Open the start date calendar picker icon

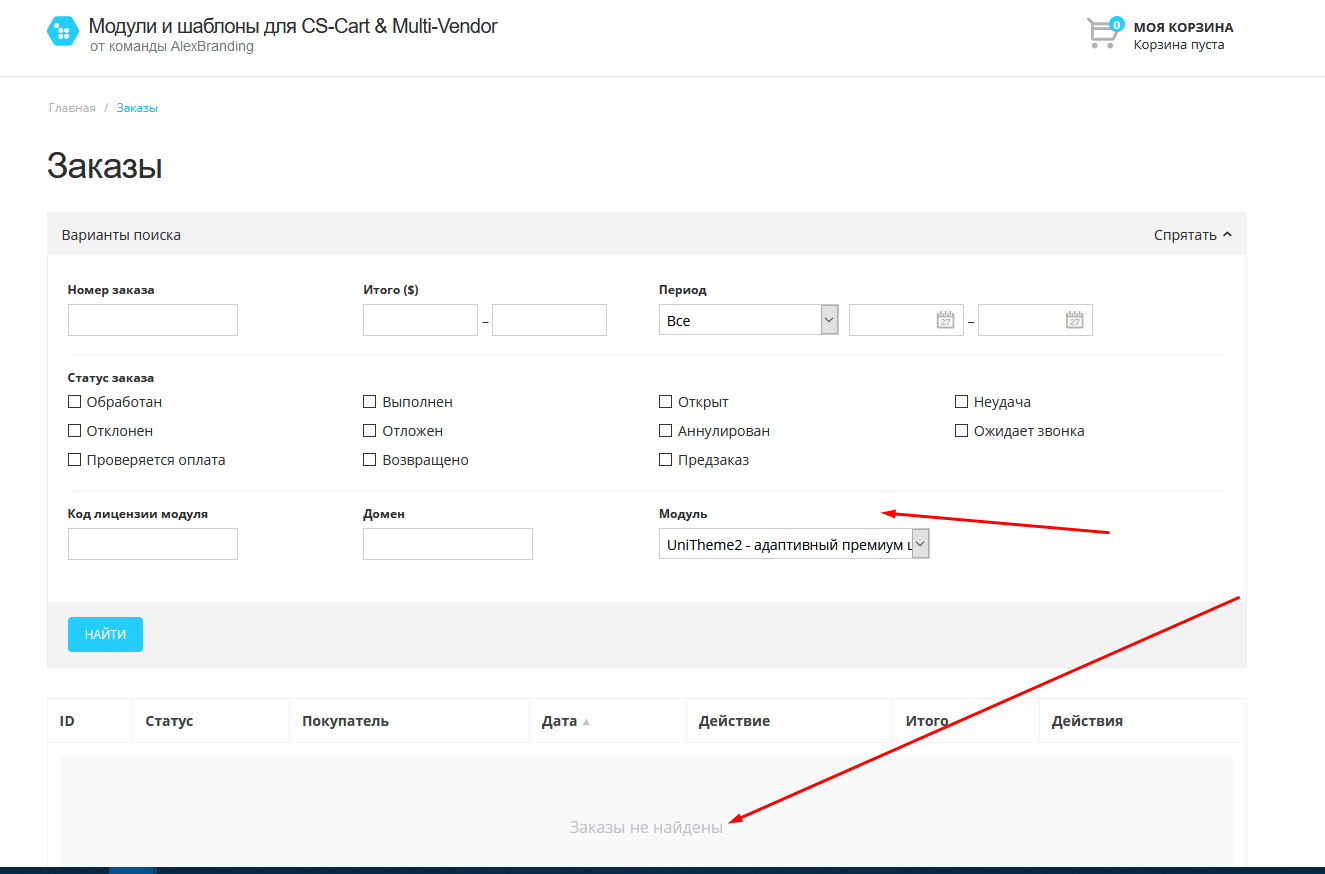click(x=945, y=320)
